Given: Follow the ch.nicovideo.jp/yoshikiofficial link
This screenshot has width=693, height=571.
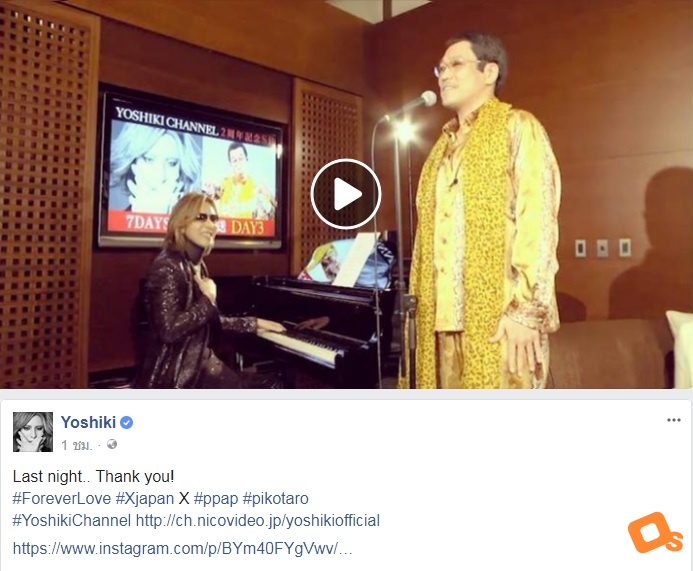Looking at the screenshot, I should [258, 521].
